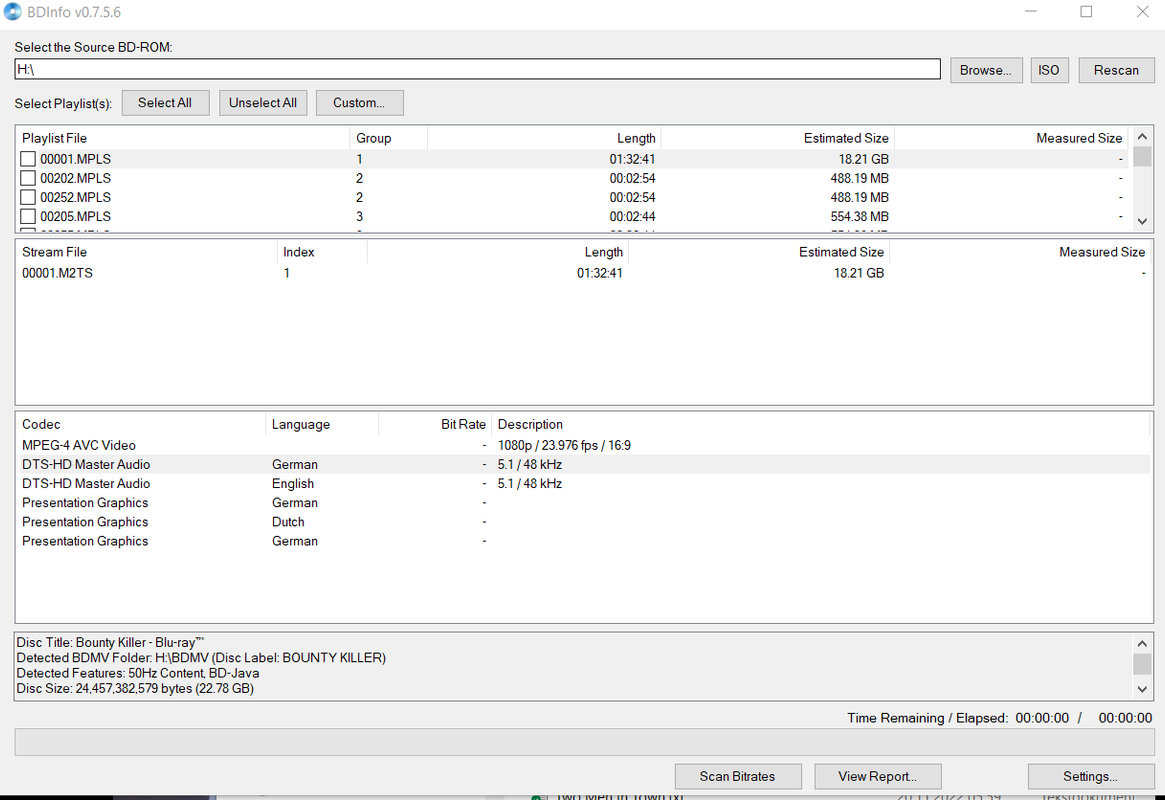
Task: Open Settings... dialog
Action: 1091,776
